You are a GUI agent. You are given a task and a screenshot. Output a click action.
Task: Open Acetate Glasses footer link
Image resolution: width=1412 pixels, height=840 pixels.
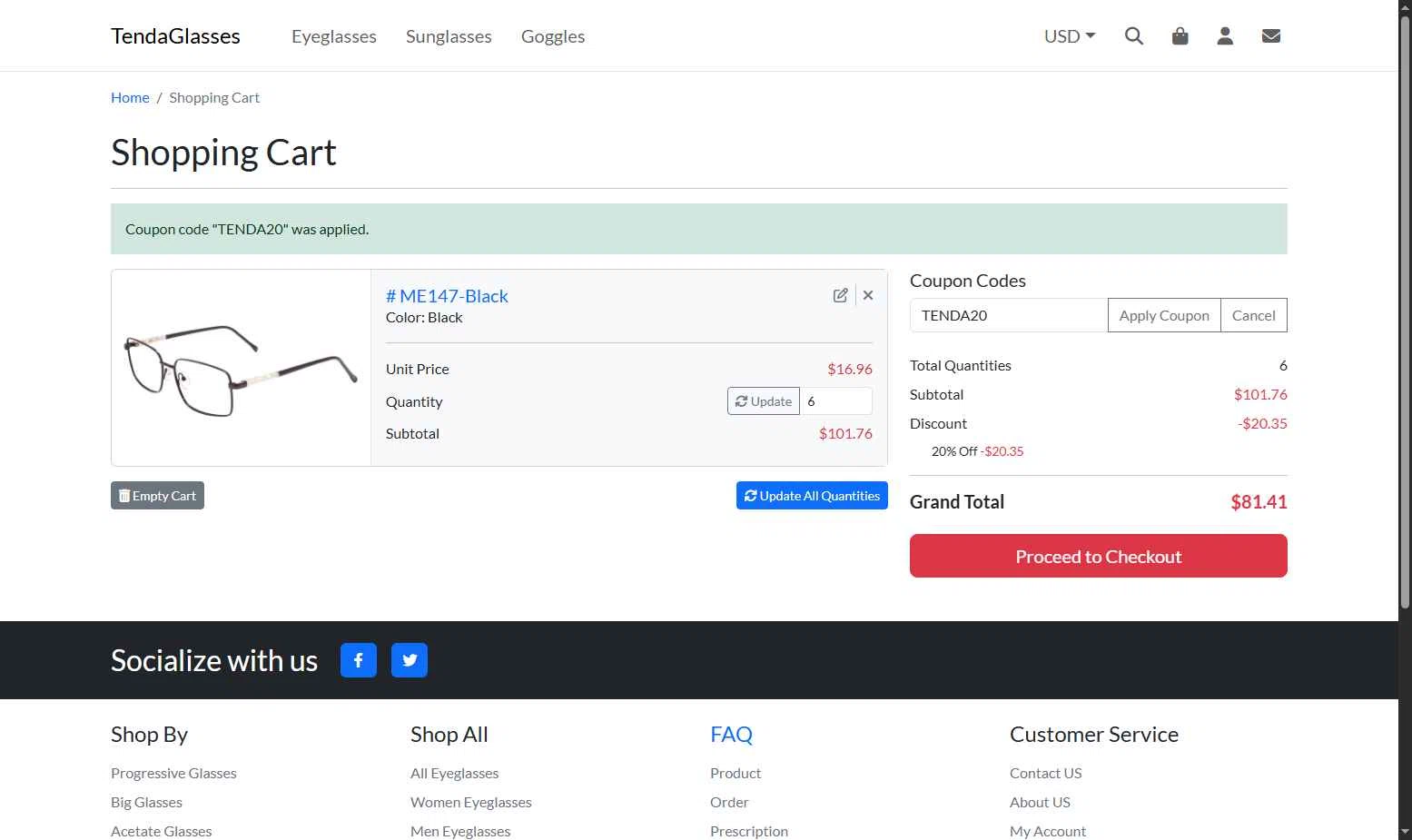(161, 831)
